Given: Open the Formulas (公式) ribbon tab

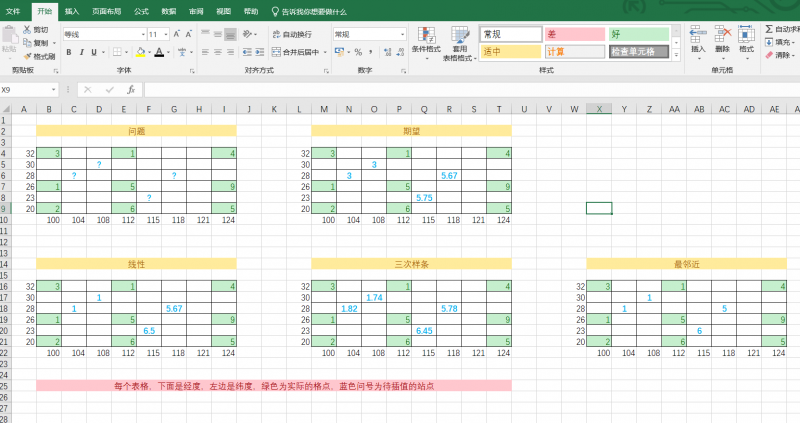Looking at the screenshot, I should (141, 11).
